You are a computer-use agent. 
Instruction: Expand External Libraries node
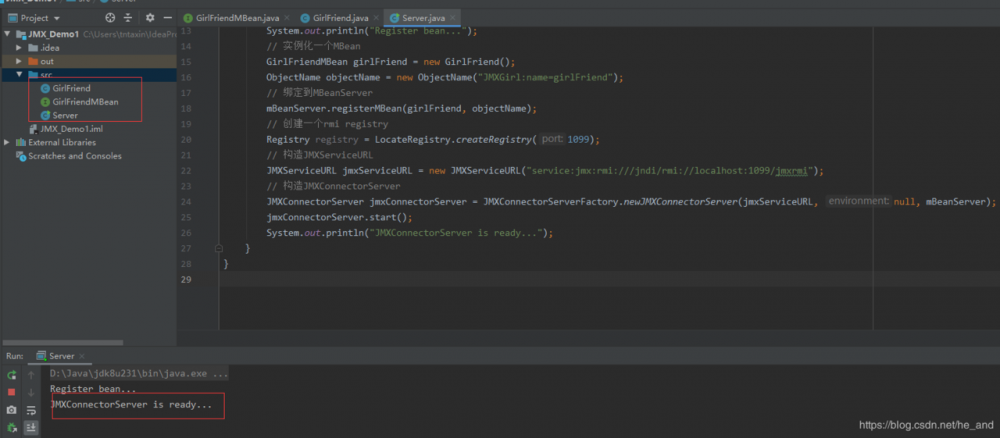point(8,142)
